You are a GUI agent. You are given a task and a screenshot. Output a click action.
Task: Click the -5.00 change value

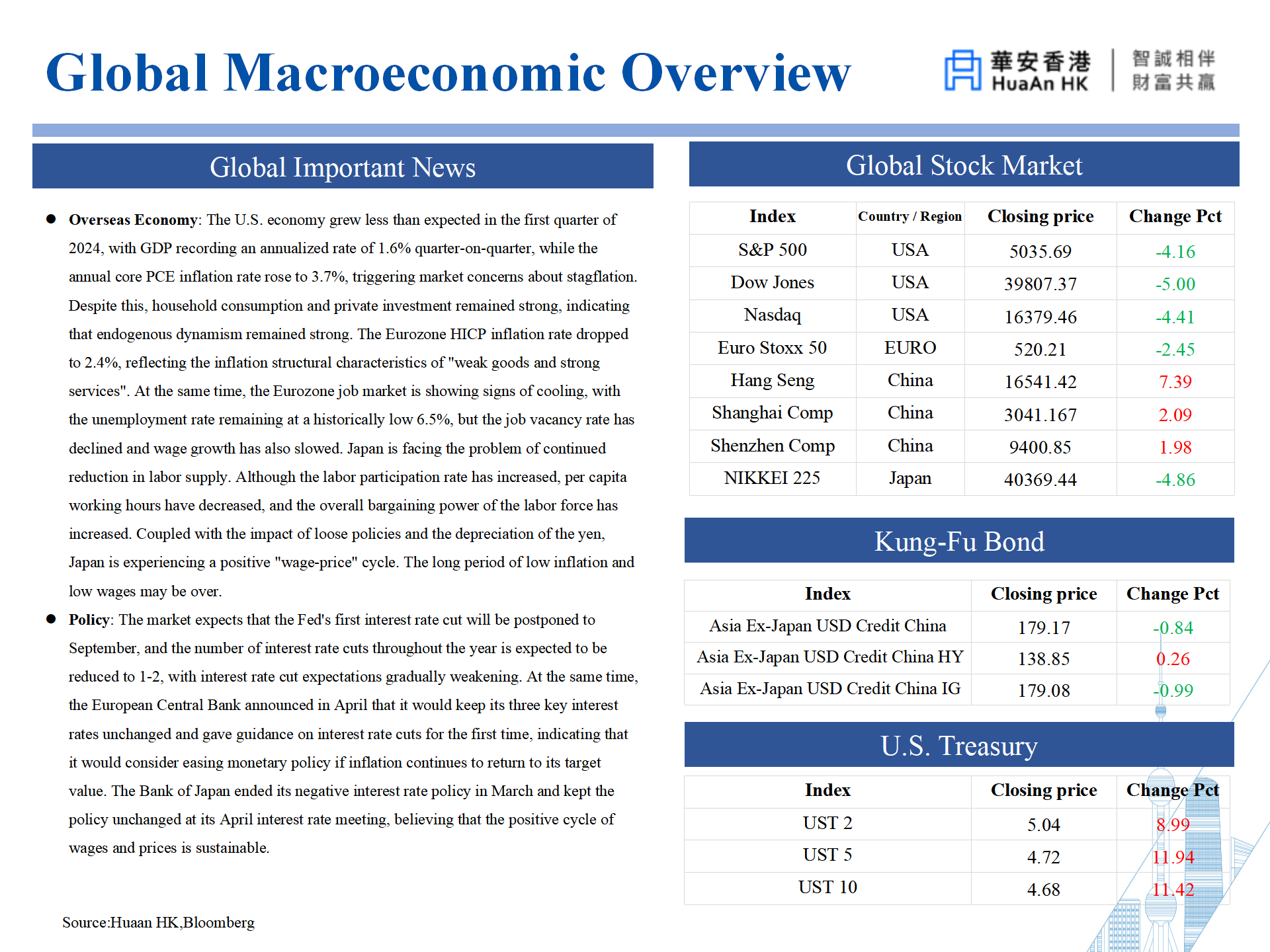tap(1175, 284)
